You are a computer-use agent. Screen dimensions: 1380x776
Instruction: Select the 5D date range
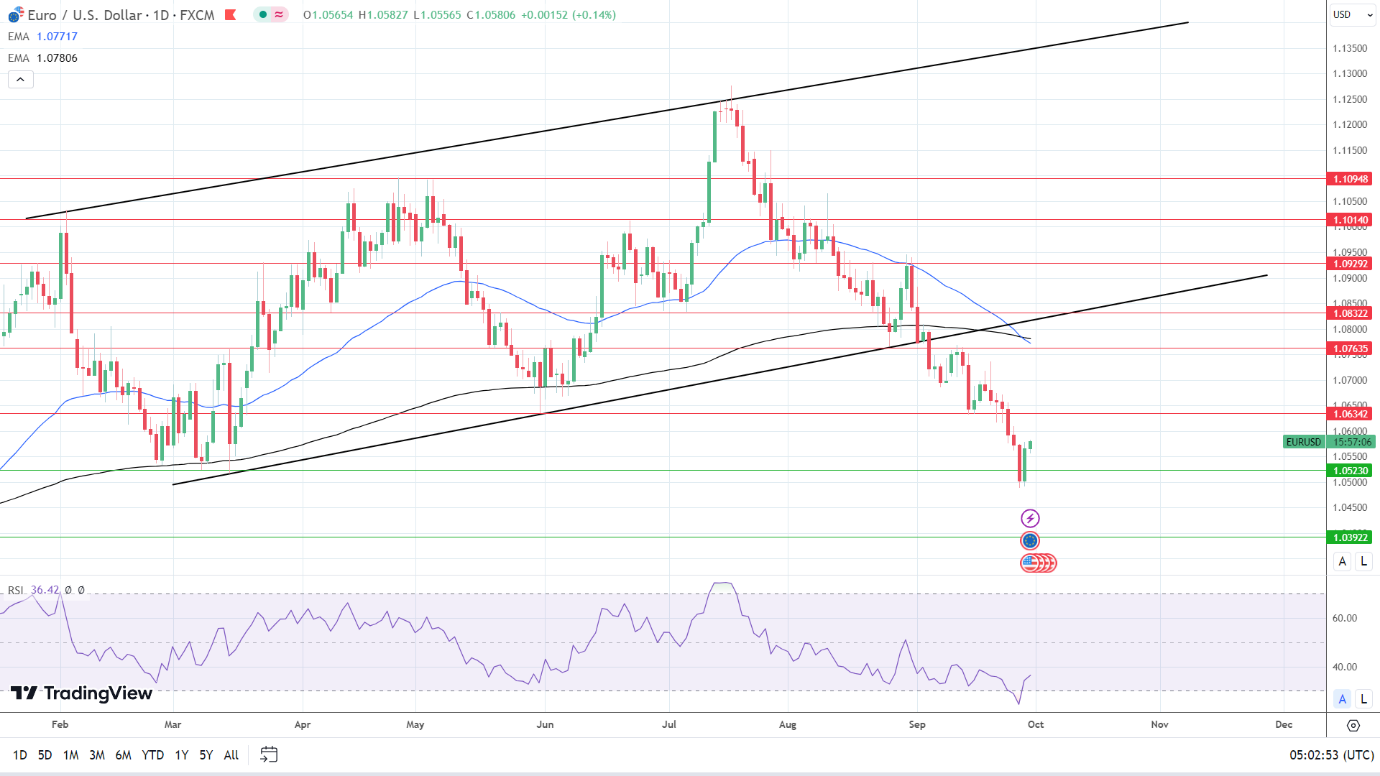[x=45, y=755]
